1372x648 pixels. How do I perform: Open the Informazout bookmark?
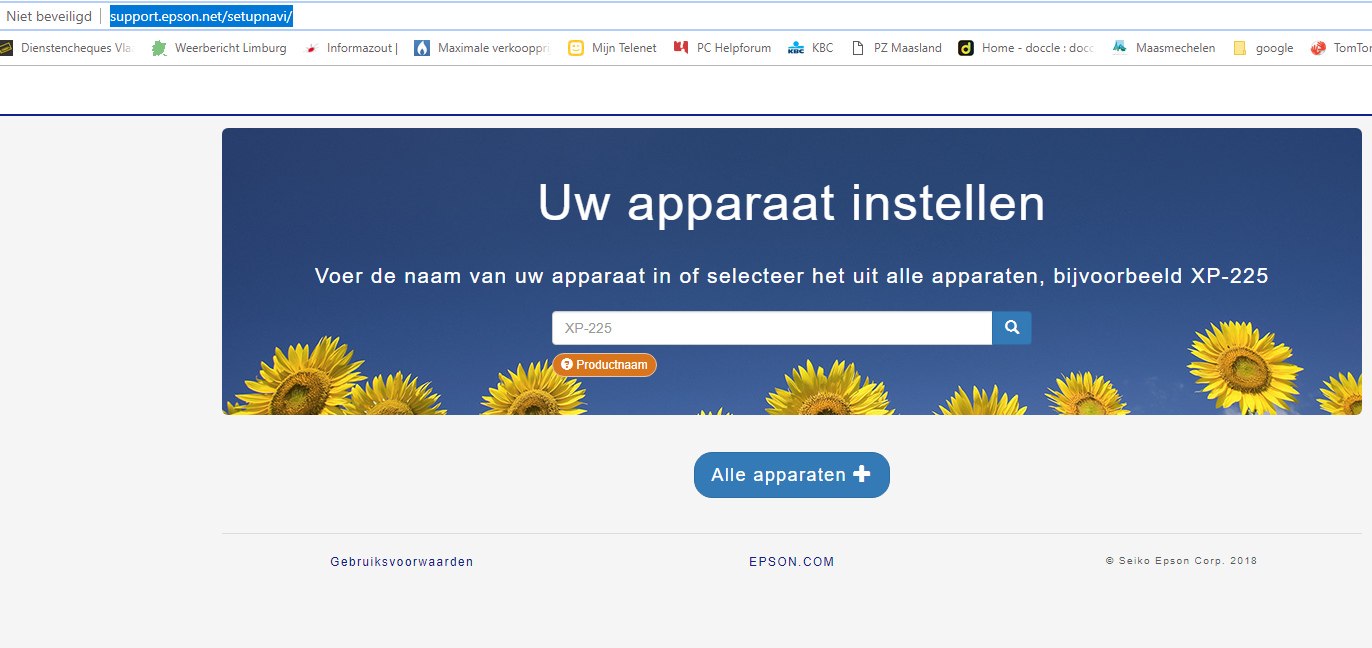tap(351, 48)
